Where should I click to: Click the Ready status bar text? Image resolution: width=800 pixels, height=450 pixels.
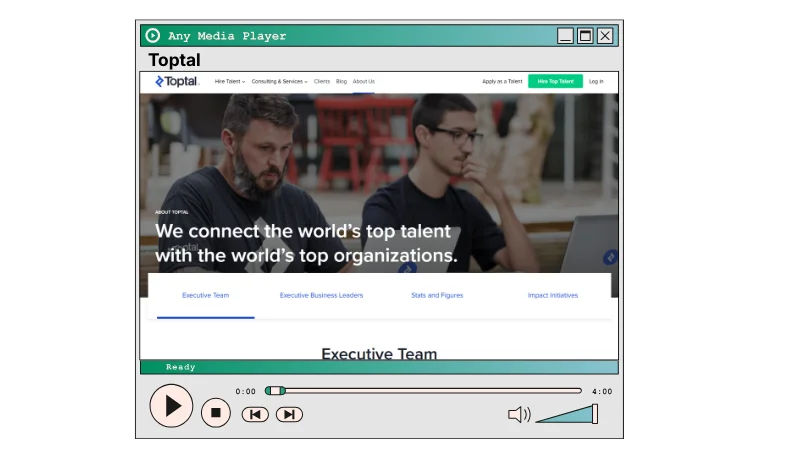(181, 367)
